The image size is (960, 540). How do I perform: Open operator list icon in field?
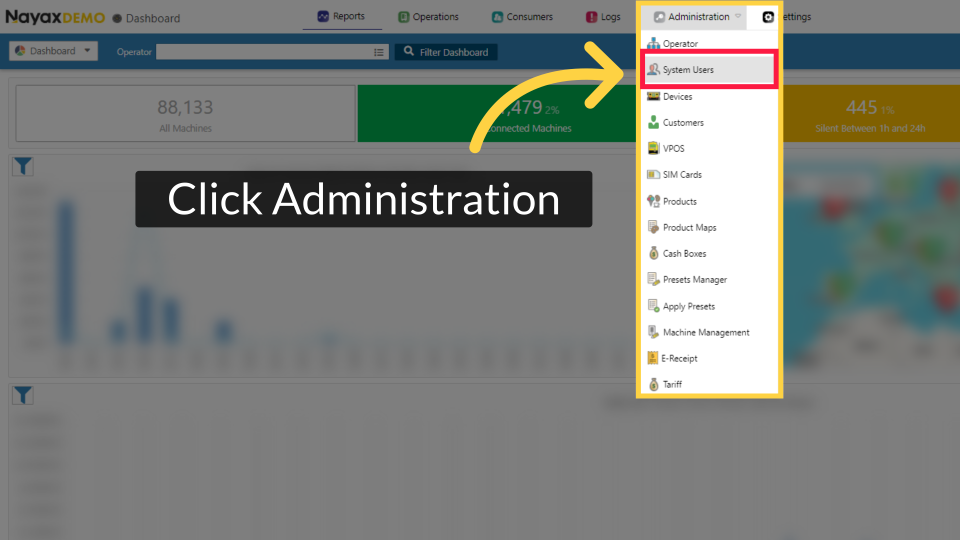pos(379,53)
